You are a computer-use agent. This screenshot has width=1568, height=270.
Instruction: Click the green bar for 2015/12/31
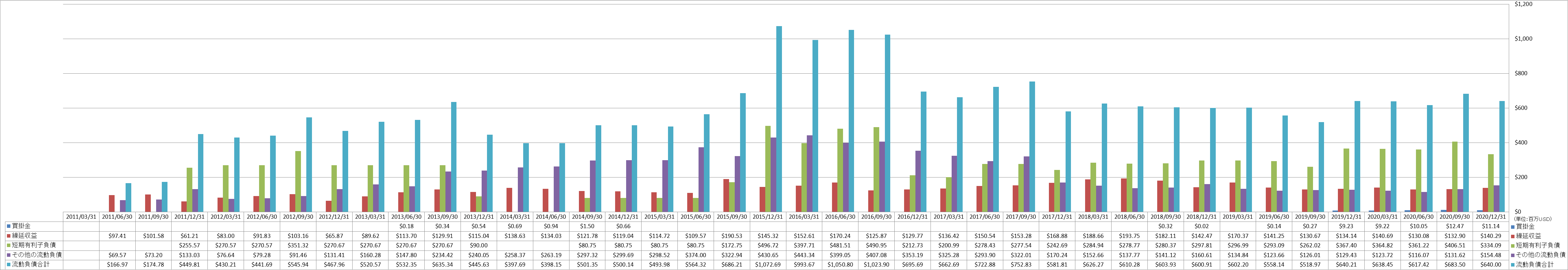pos(767,169)
